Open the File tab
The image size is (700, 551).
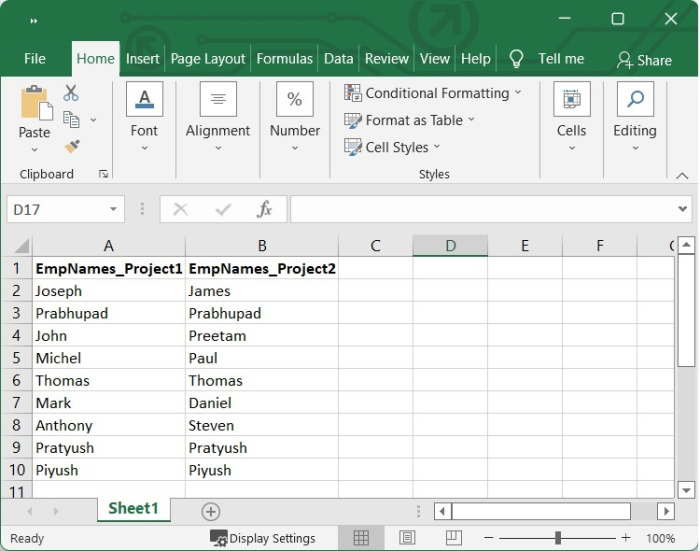[35, 58]
